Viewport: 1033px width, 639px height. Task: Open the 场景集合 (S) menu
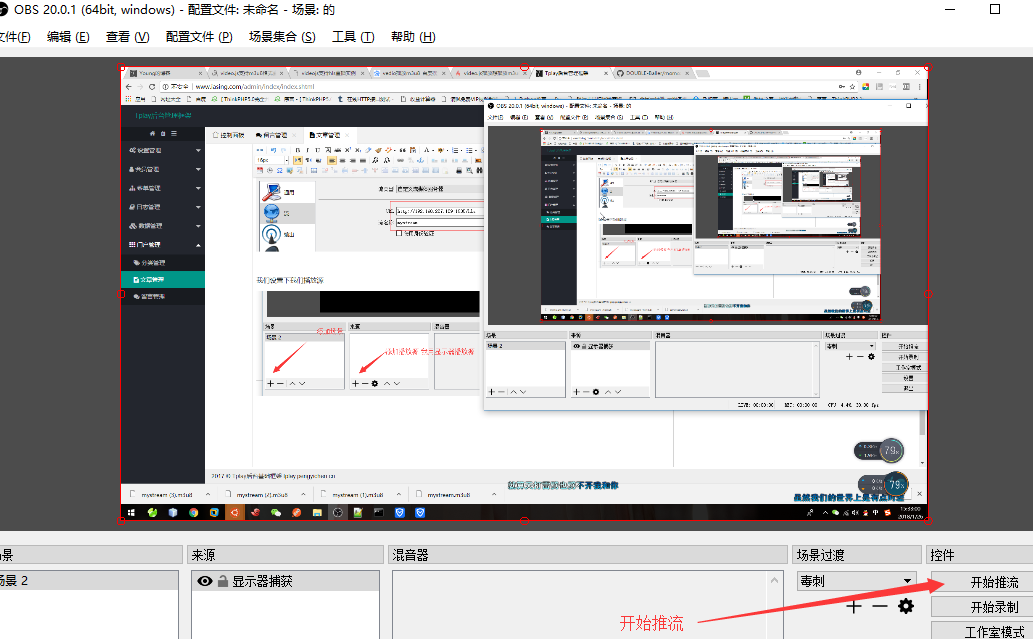(x=282, y=37)
